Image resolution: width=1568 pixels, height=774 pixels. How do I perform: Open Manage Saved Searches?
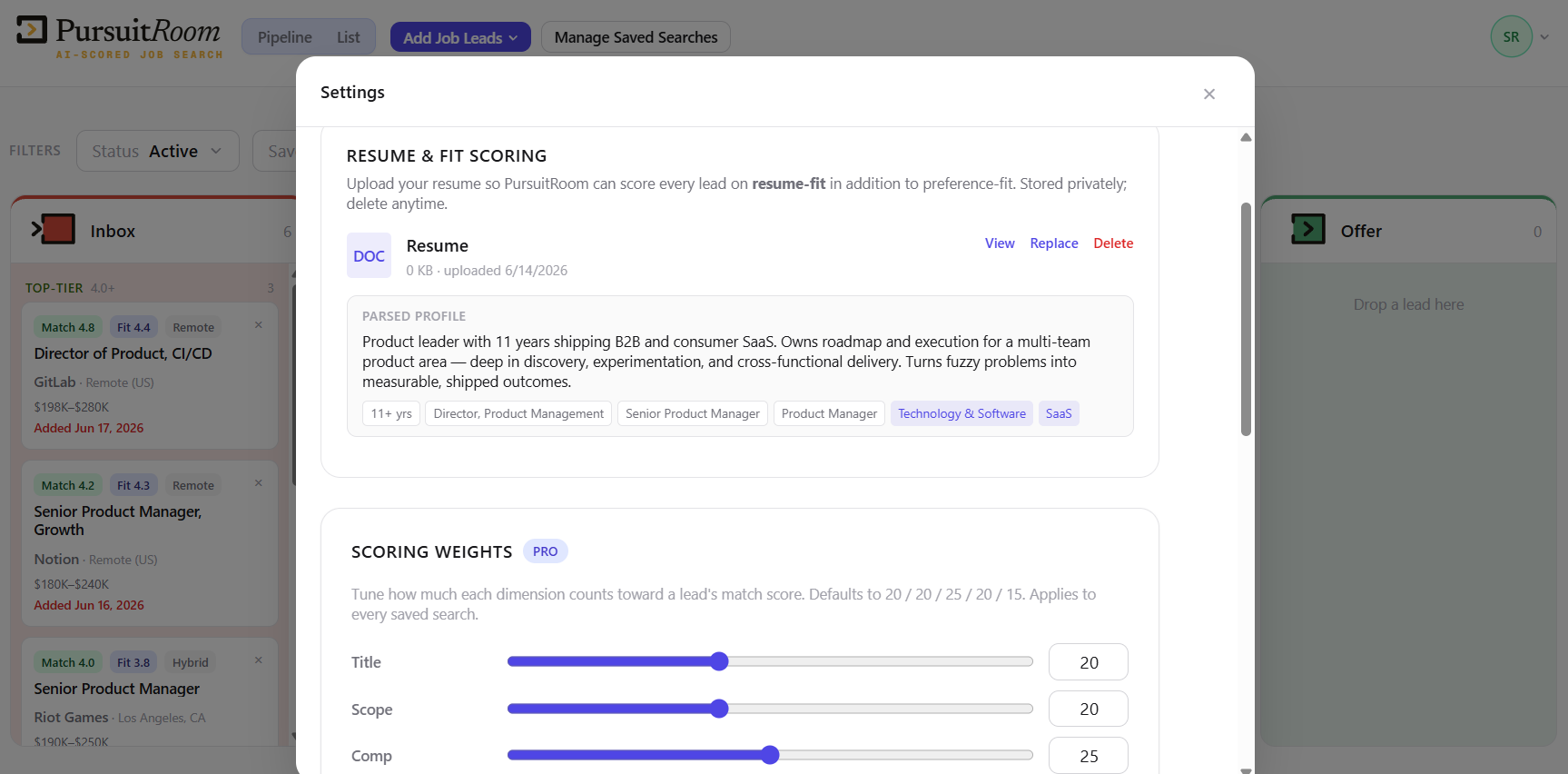click(x=636, y=37)
